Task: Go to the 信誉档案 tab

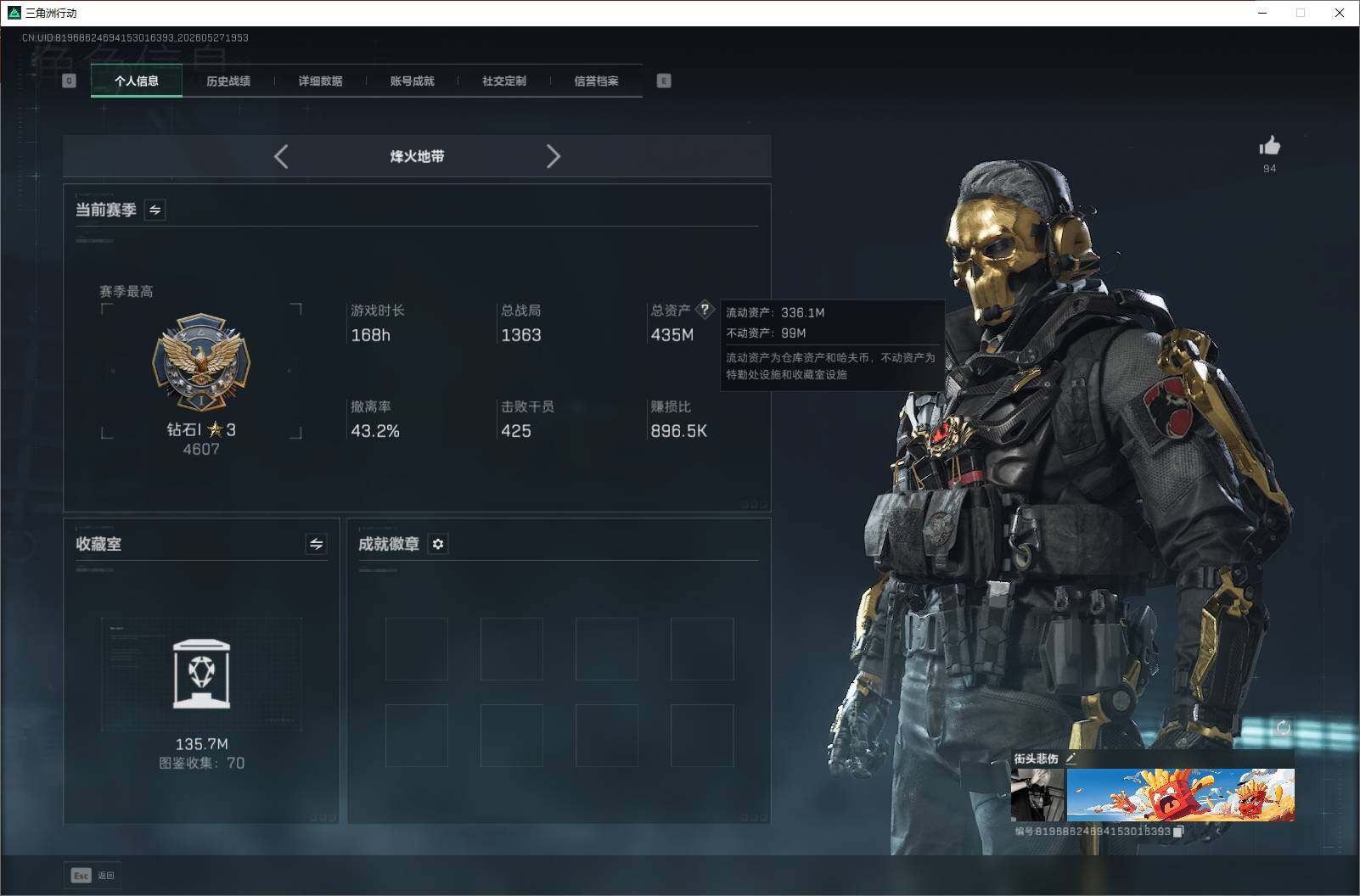Action: (x=596, y=81)
